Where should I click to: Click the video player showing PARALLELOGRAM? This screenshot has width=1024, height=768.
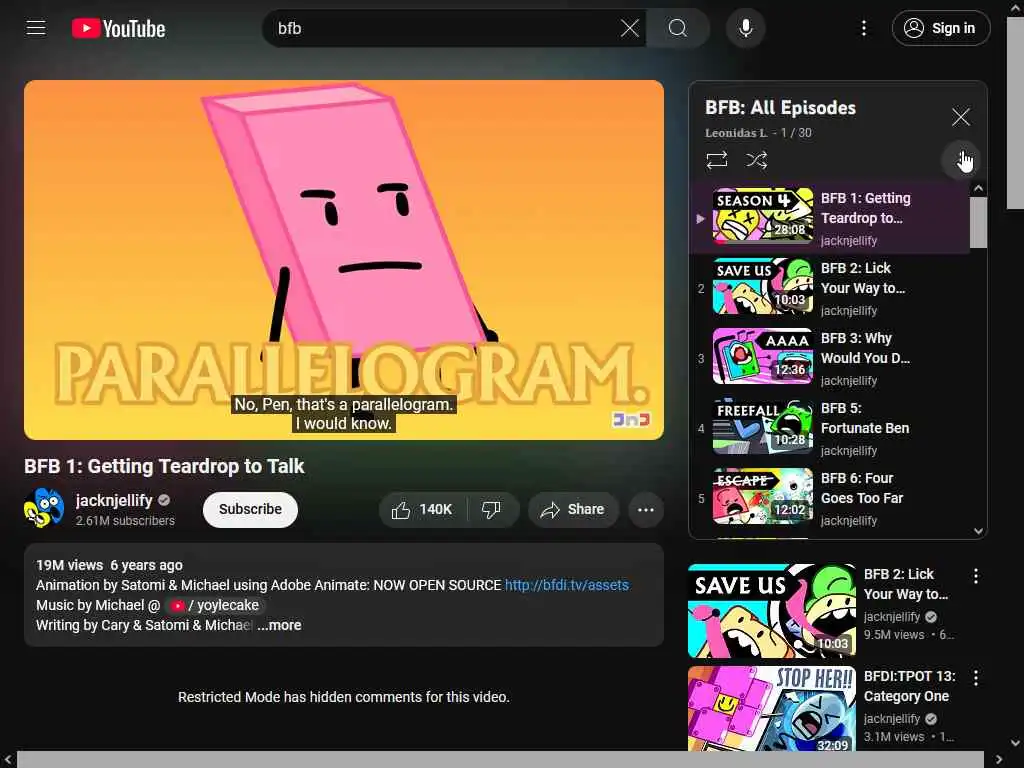[x=344, y=260]
